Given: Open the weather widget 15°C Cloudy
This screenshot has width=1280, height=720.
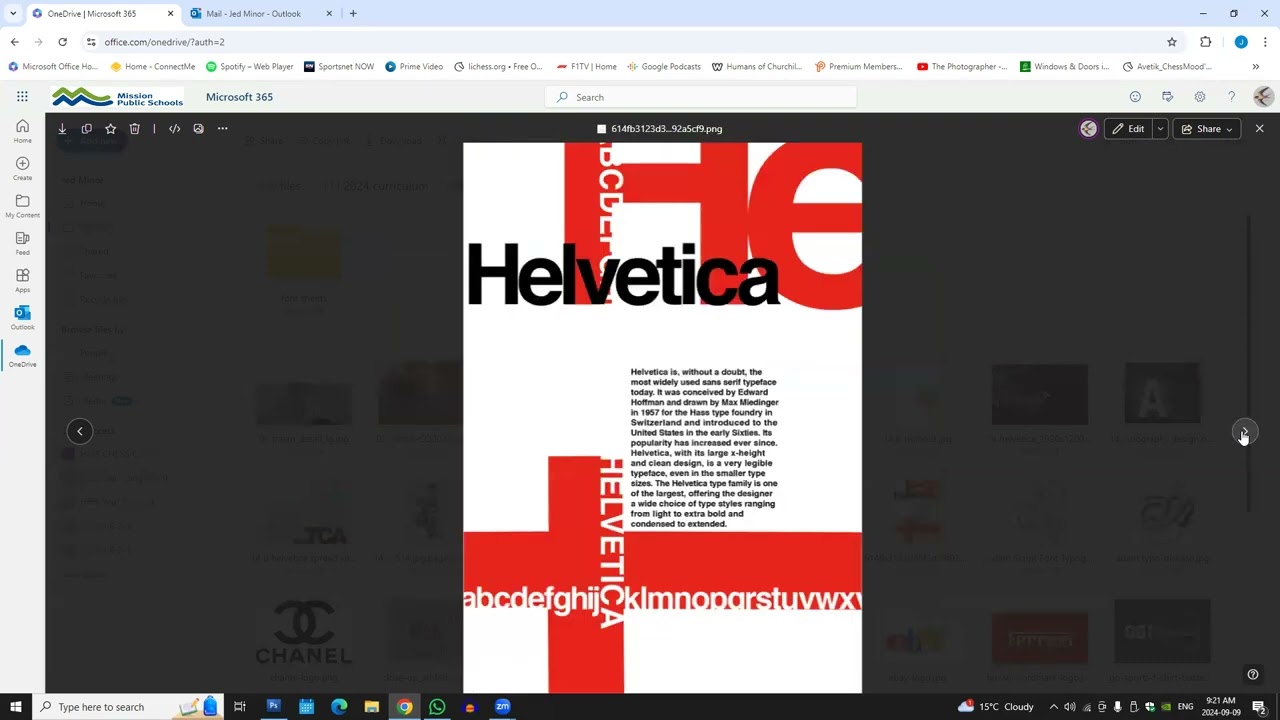Looking at the screenshot, I should click(996, 707).
